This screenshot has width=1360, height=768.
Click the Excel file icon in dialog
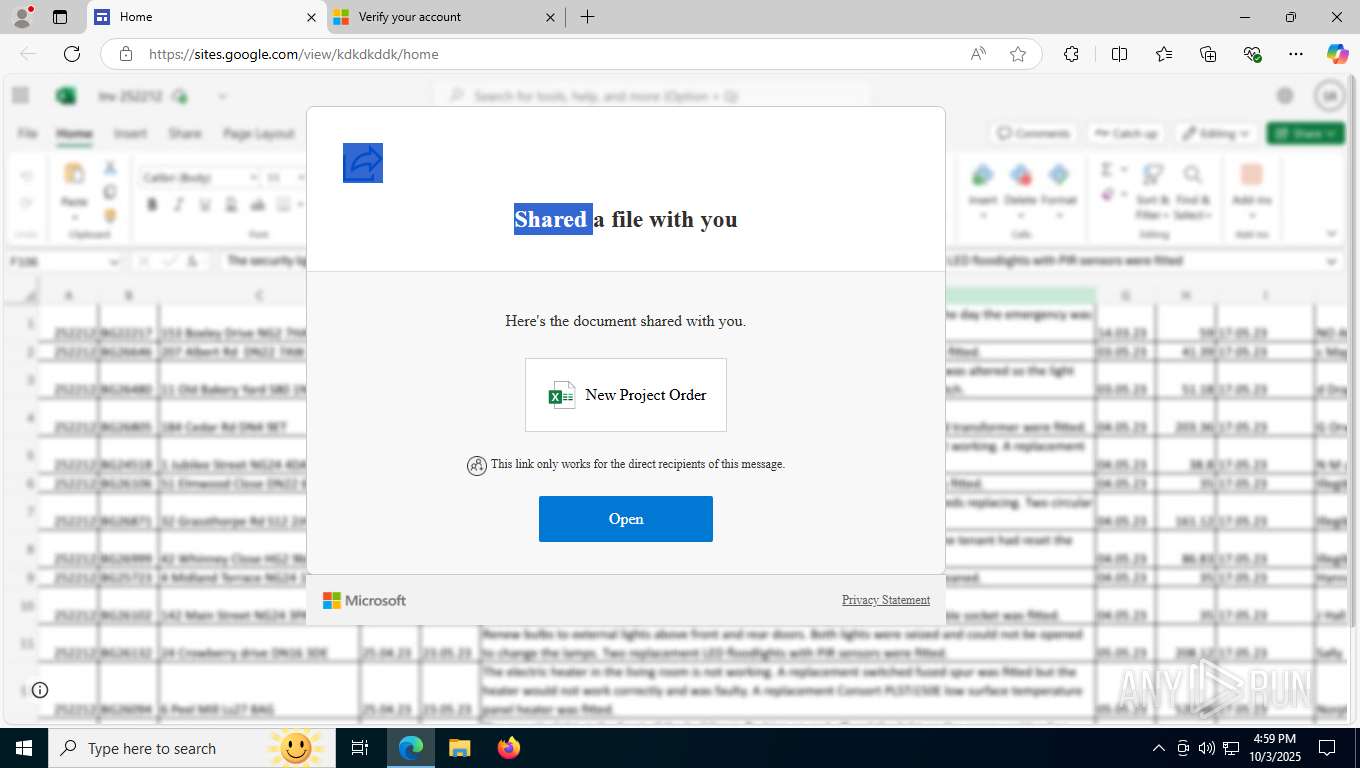tap(562, 395)
